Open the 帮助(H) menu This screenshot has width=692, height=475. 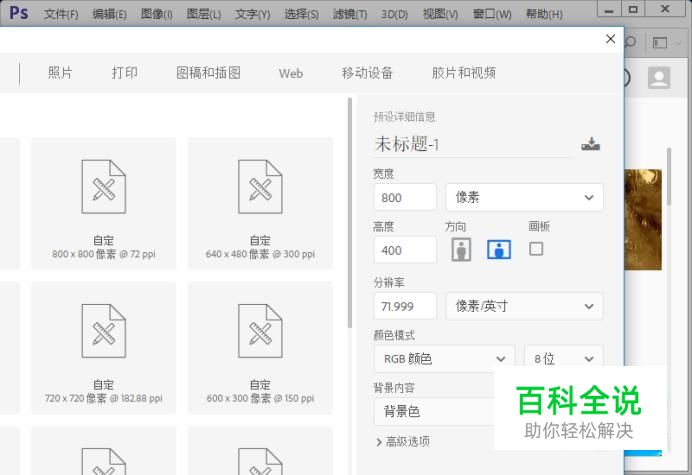[x=544, y=14]
